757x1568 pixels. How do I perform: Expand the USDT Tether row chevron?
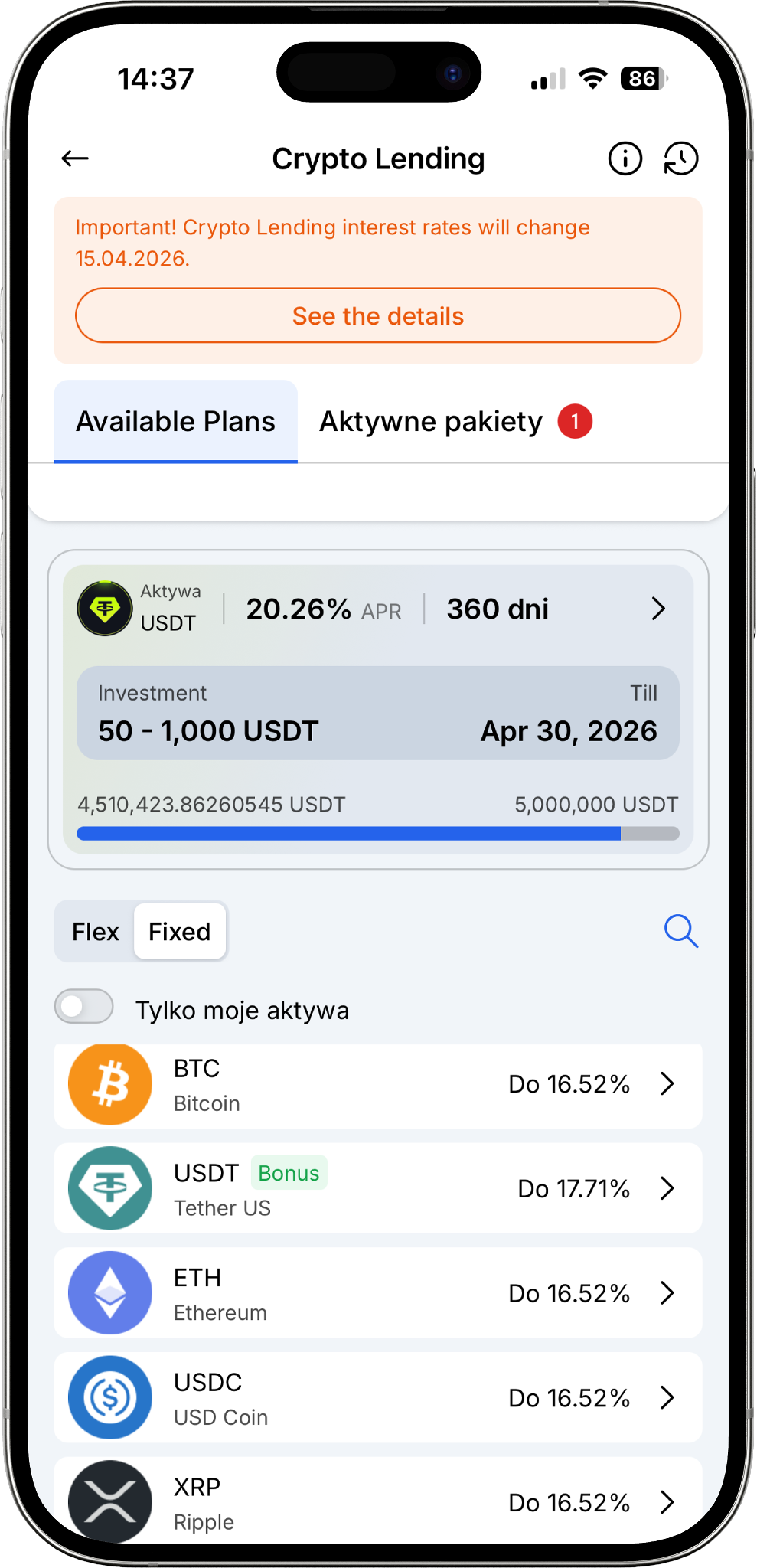coord(667,1188)
